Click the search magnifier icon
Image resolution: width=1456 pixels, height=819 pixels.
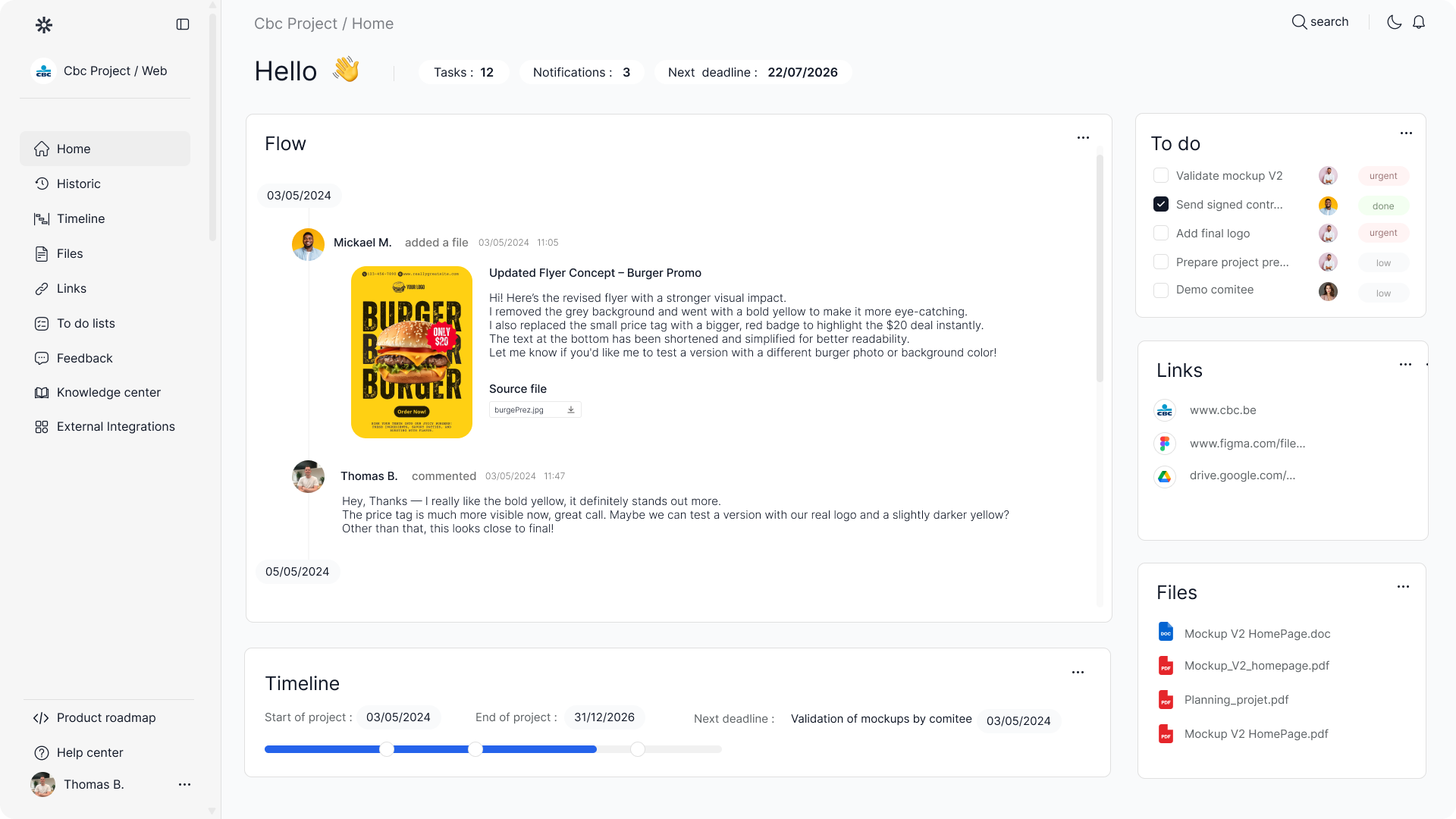(x=1299, y=22)
